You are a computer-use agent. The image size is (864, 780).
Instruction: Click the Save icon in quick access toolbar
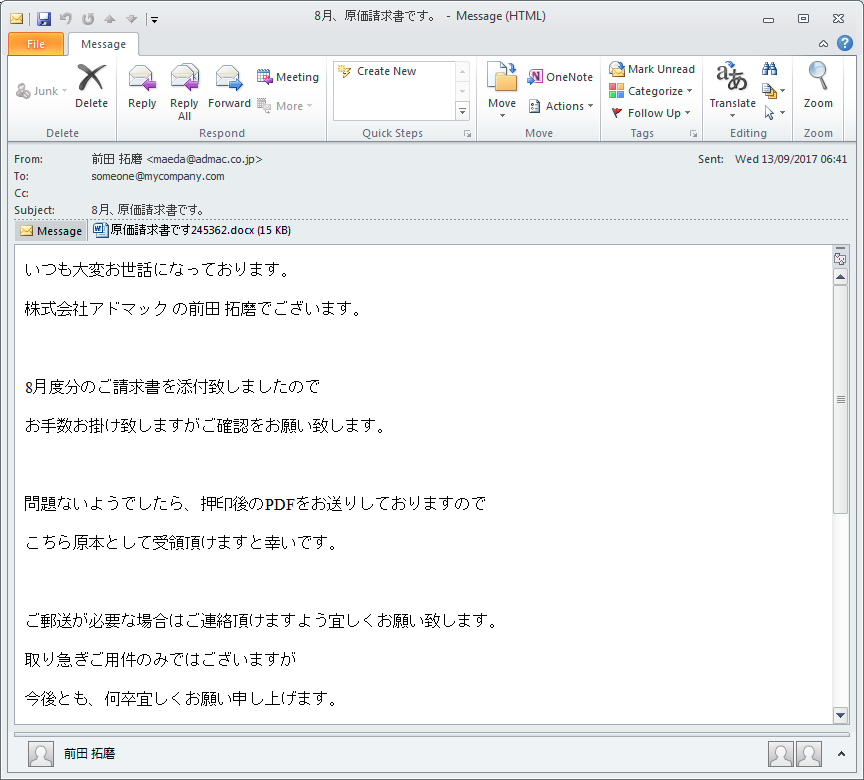click(44, 19)
